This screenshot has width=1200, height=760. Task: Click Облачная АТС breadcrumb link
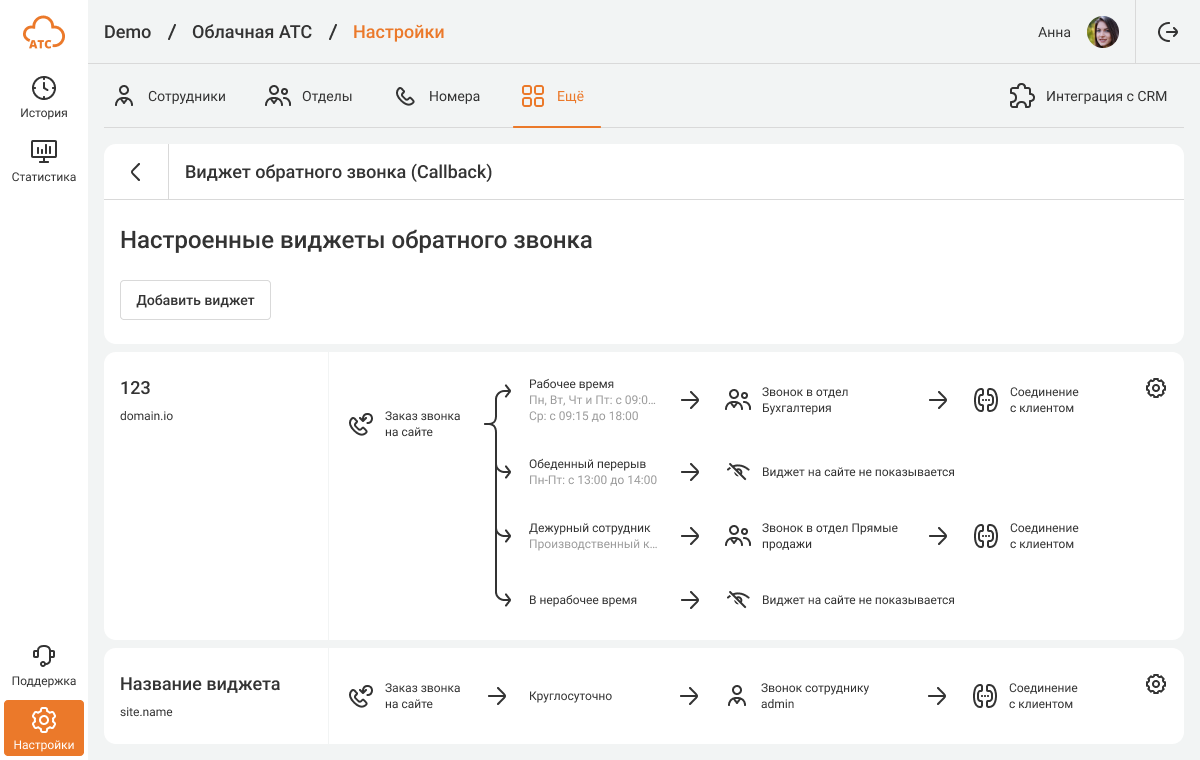point(251,32)
